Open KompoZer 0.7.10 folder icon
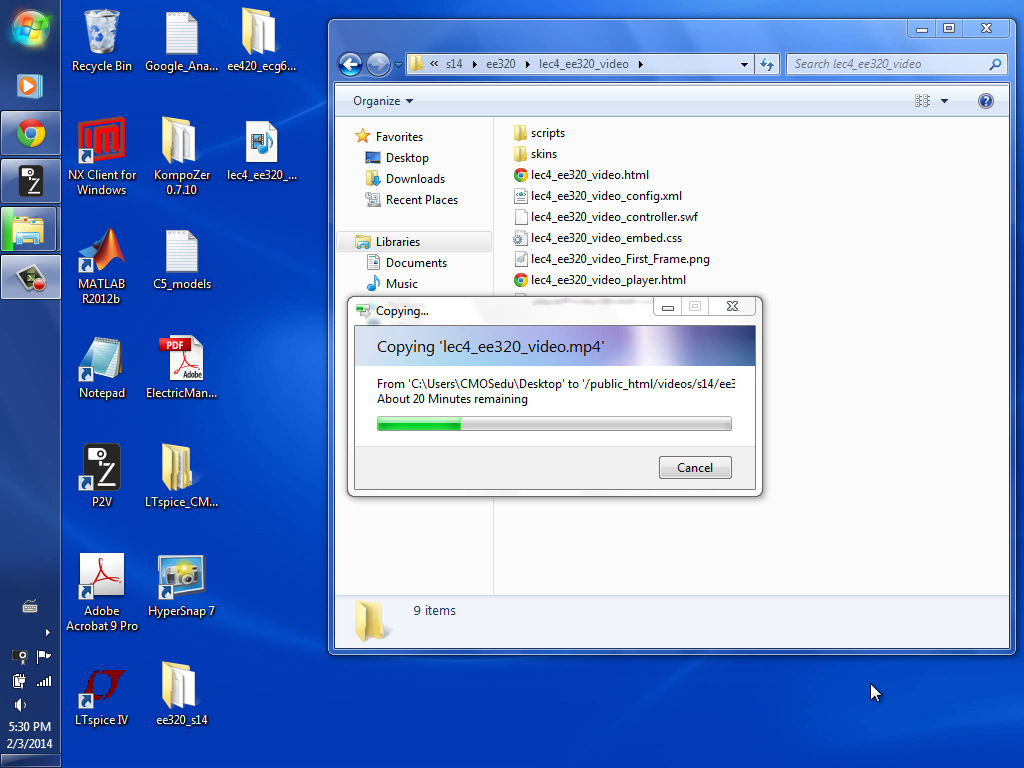This screenshot has height=768, width=1024. coord(182,157)
